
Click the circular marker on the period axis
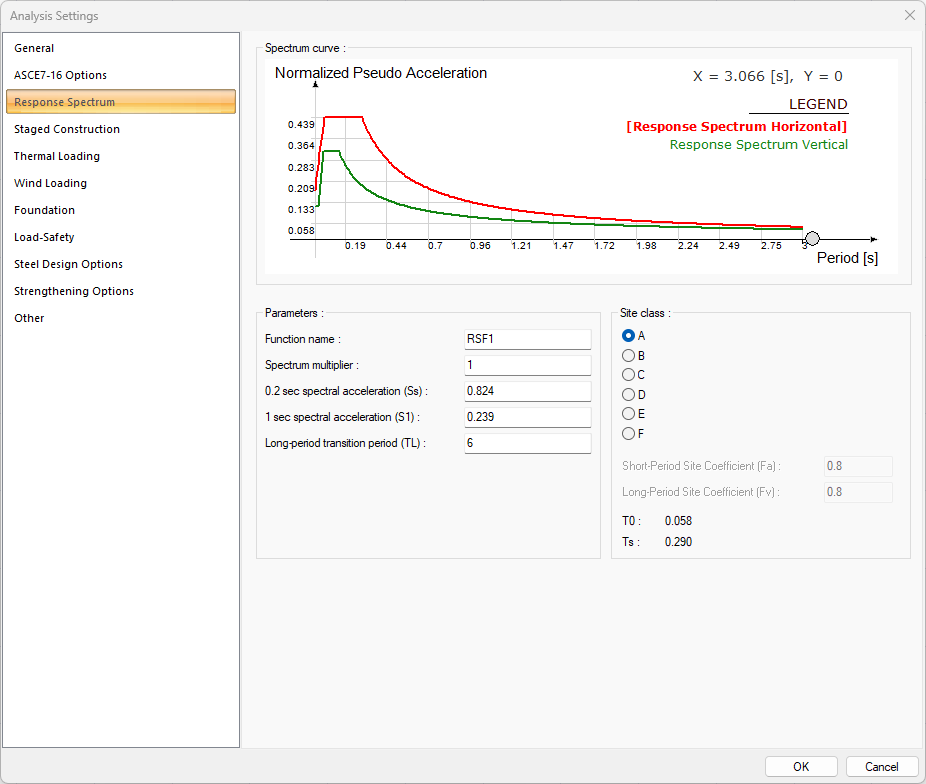coord(812,239)
